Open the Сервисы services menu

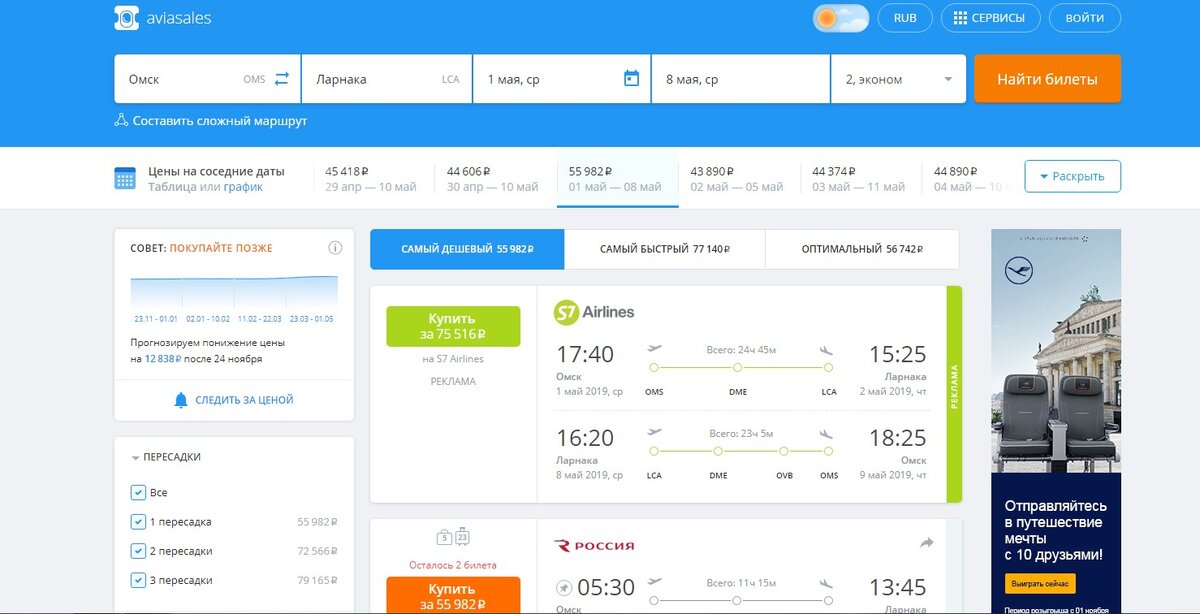[989, 18]
